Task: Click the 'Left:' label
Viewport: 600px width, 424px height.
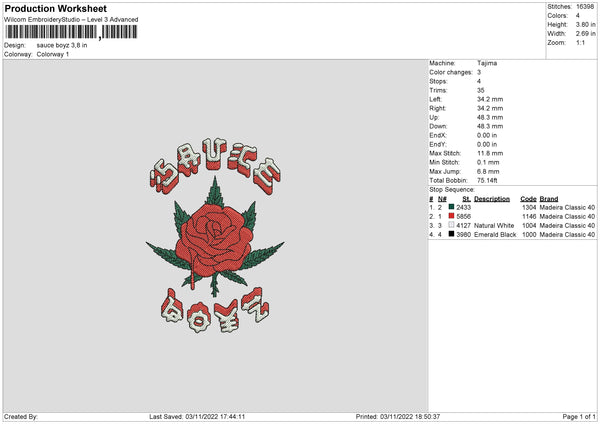Action: coord(435,99)
